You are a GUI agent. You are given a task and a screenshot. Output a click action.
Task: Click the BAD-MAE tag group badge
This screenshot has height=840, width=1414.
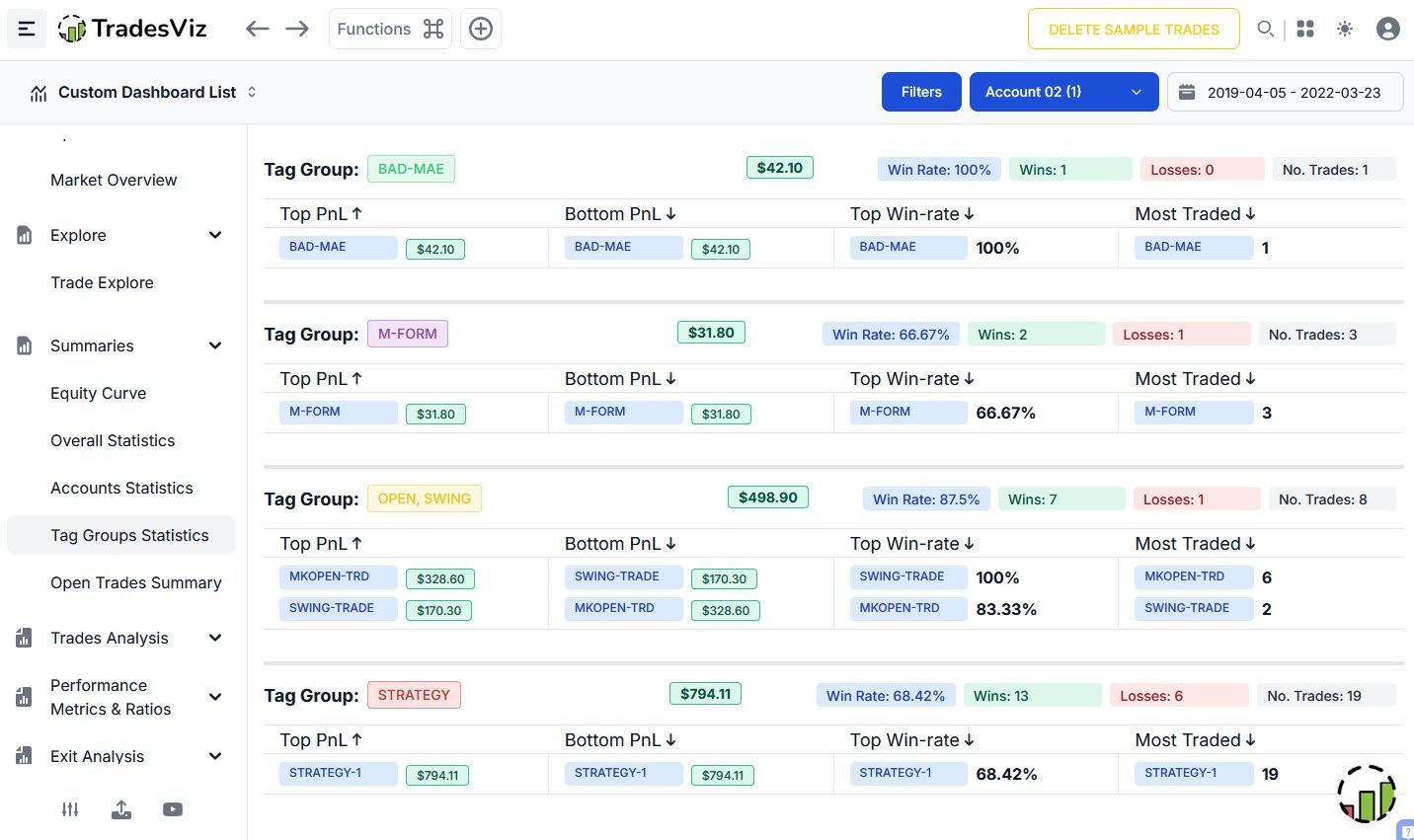coord(411,169)
